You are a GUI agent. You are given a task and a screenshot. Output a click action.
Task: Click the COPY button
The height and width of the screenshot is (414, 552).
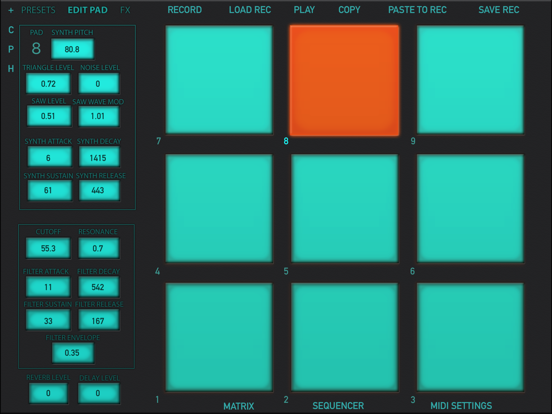[x=349, y=10]
